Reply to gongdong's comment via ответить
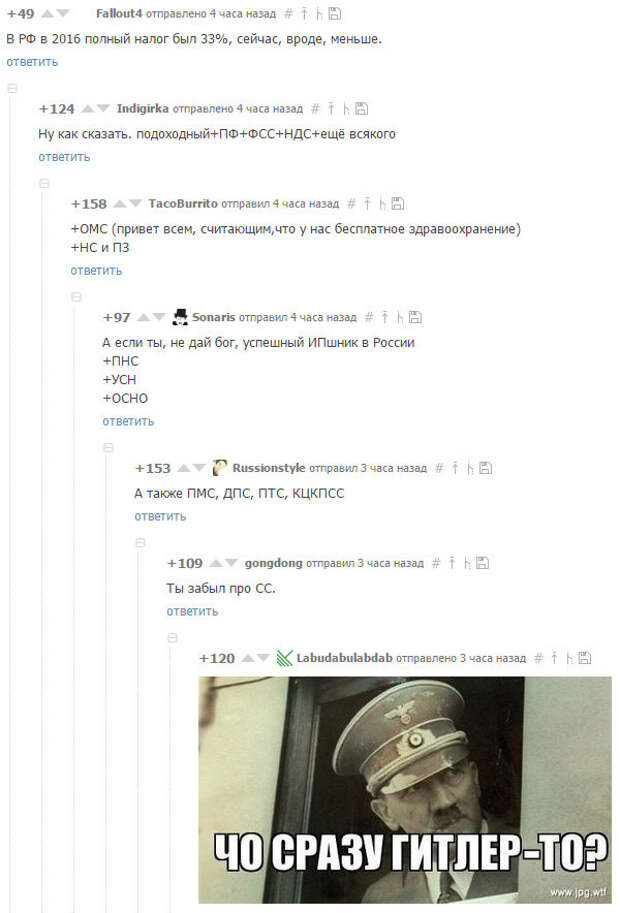This screenshot has height=913, width=620. (x=192, y=611)
